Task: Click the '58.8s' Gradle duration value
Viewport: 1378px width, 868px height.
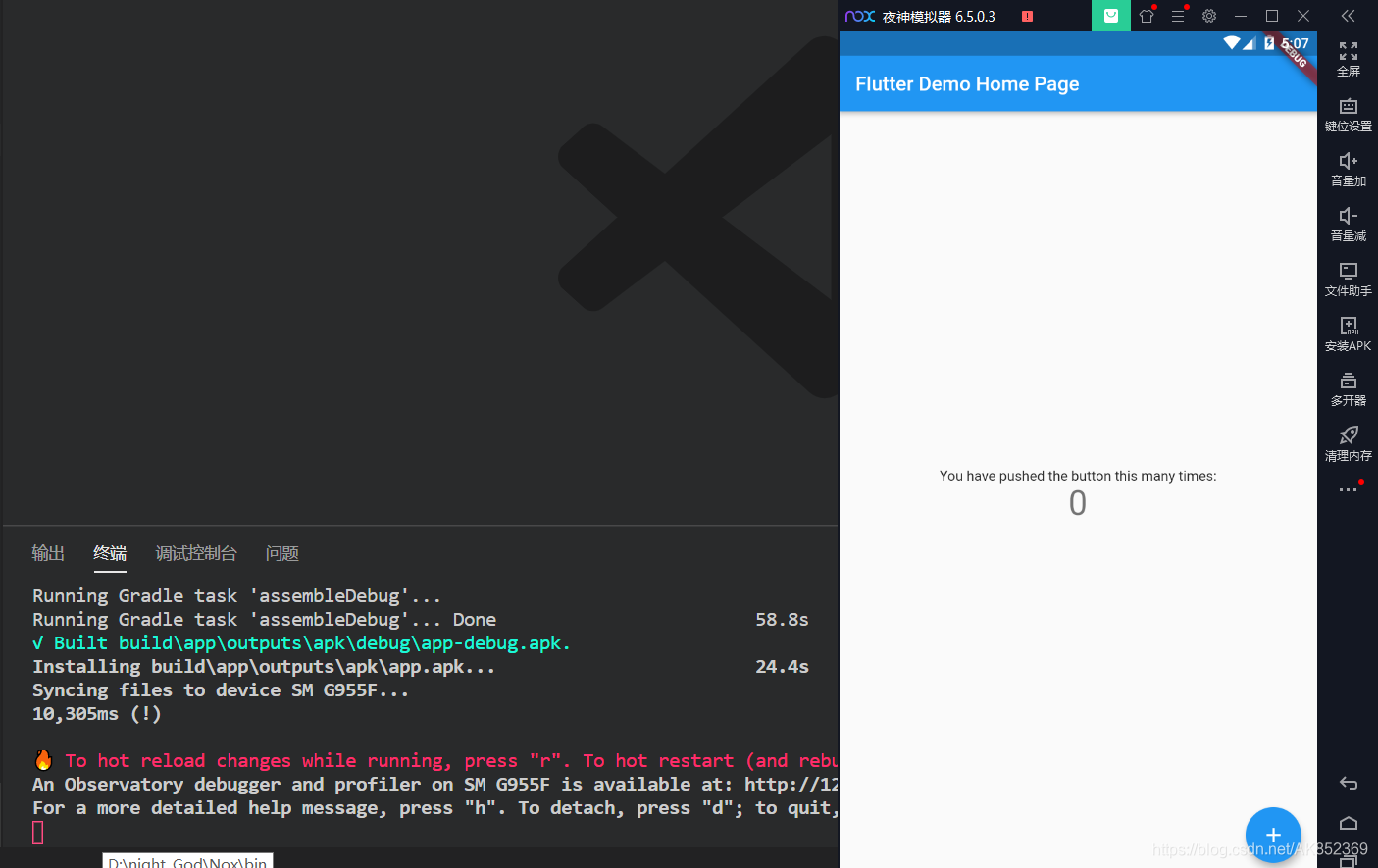Action: click(x=782, y=620)
